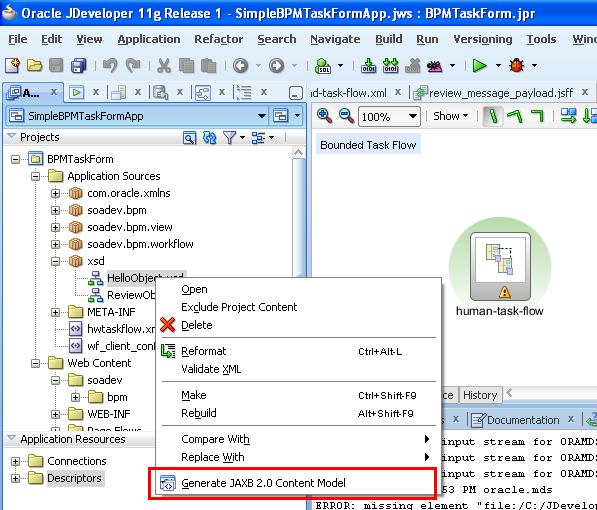Click the New document toolbar icon
The width and height of the screenshot is (597, 510).
[13, 66]
